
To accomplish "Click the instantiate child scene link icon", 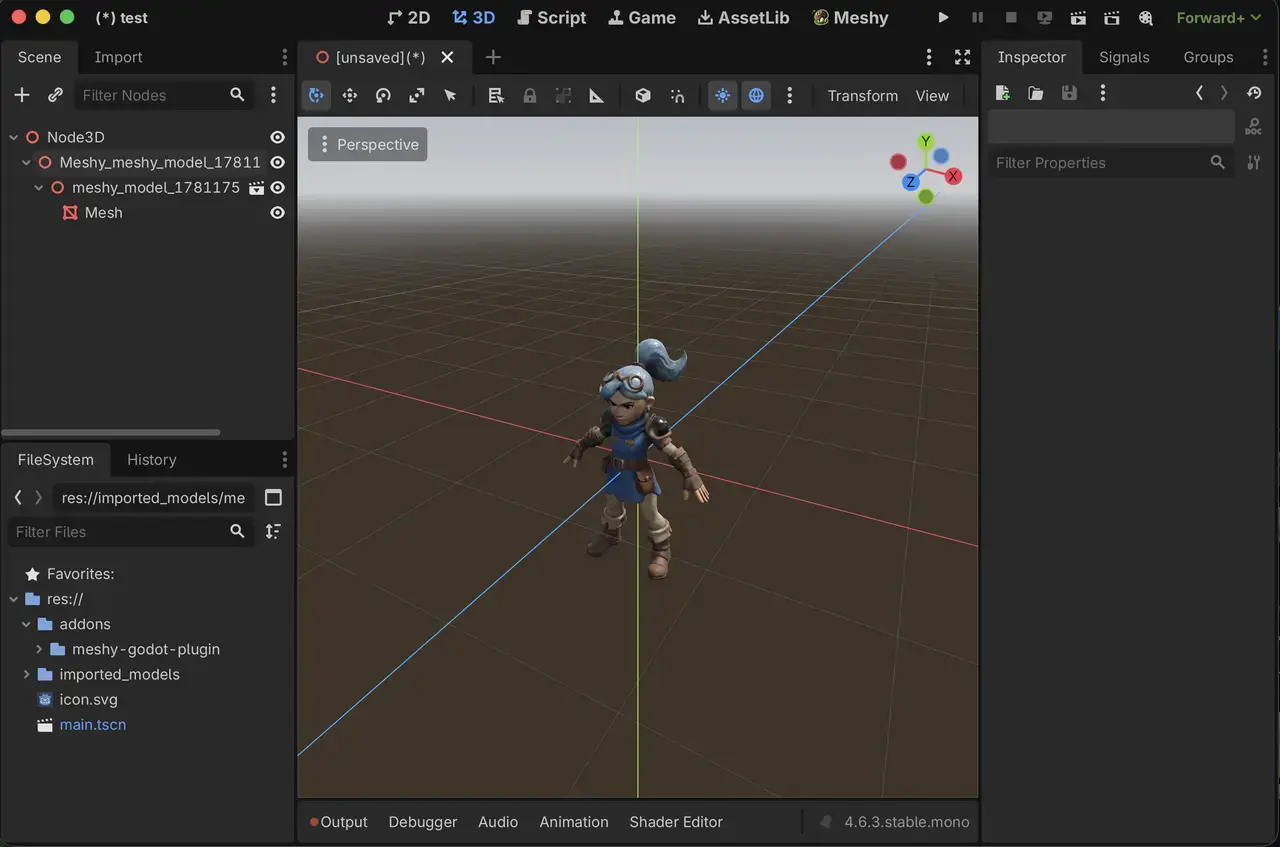I will pos(56,95).
